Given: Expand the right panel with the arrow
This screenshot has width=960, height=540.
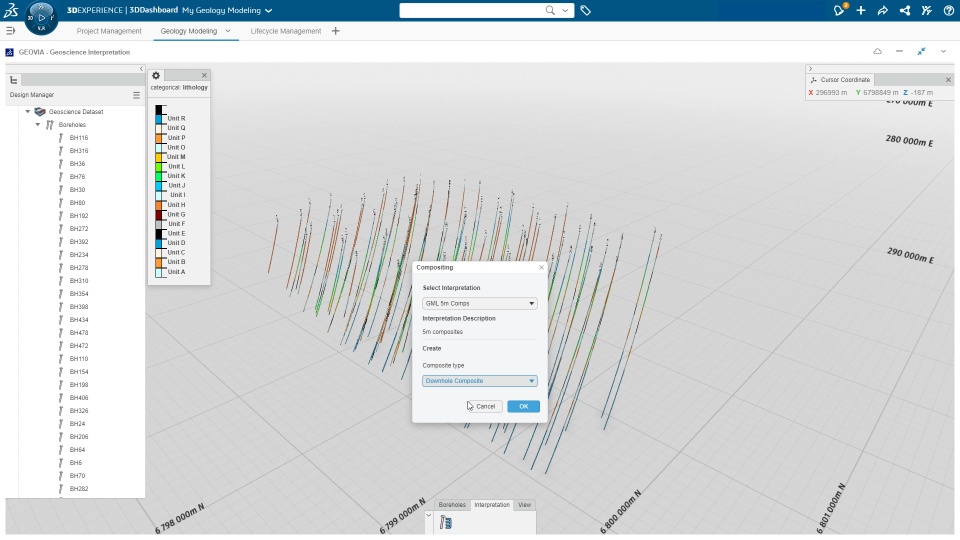Looking at the screenshot, I should (x=810, y=69).
